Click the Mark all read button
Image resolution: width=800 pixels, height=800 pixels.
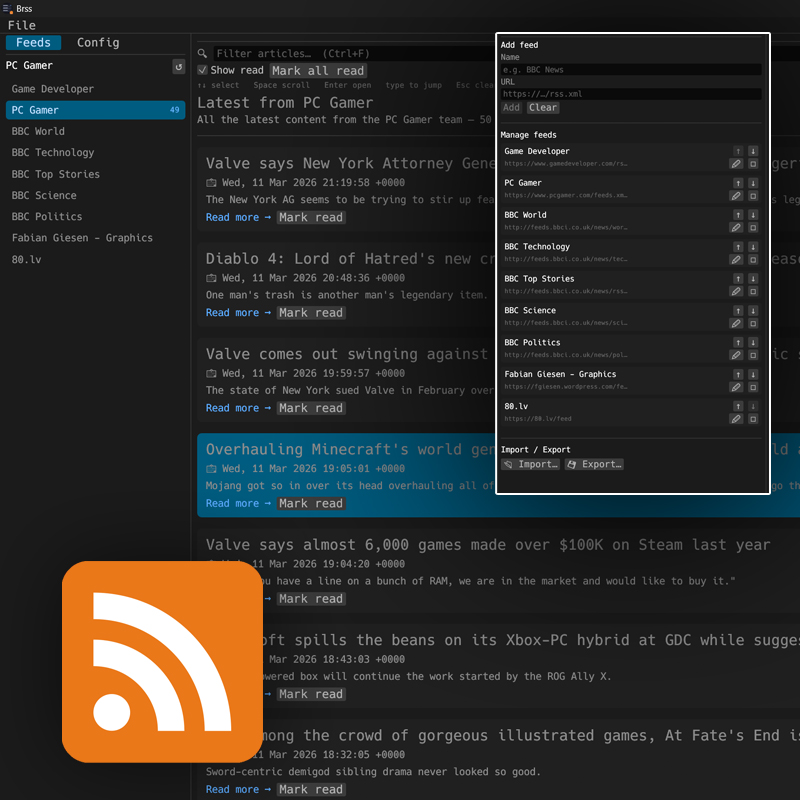[x=319, y=70]
